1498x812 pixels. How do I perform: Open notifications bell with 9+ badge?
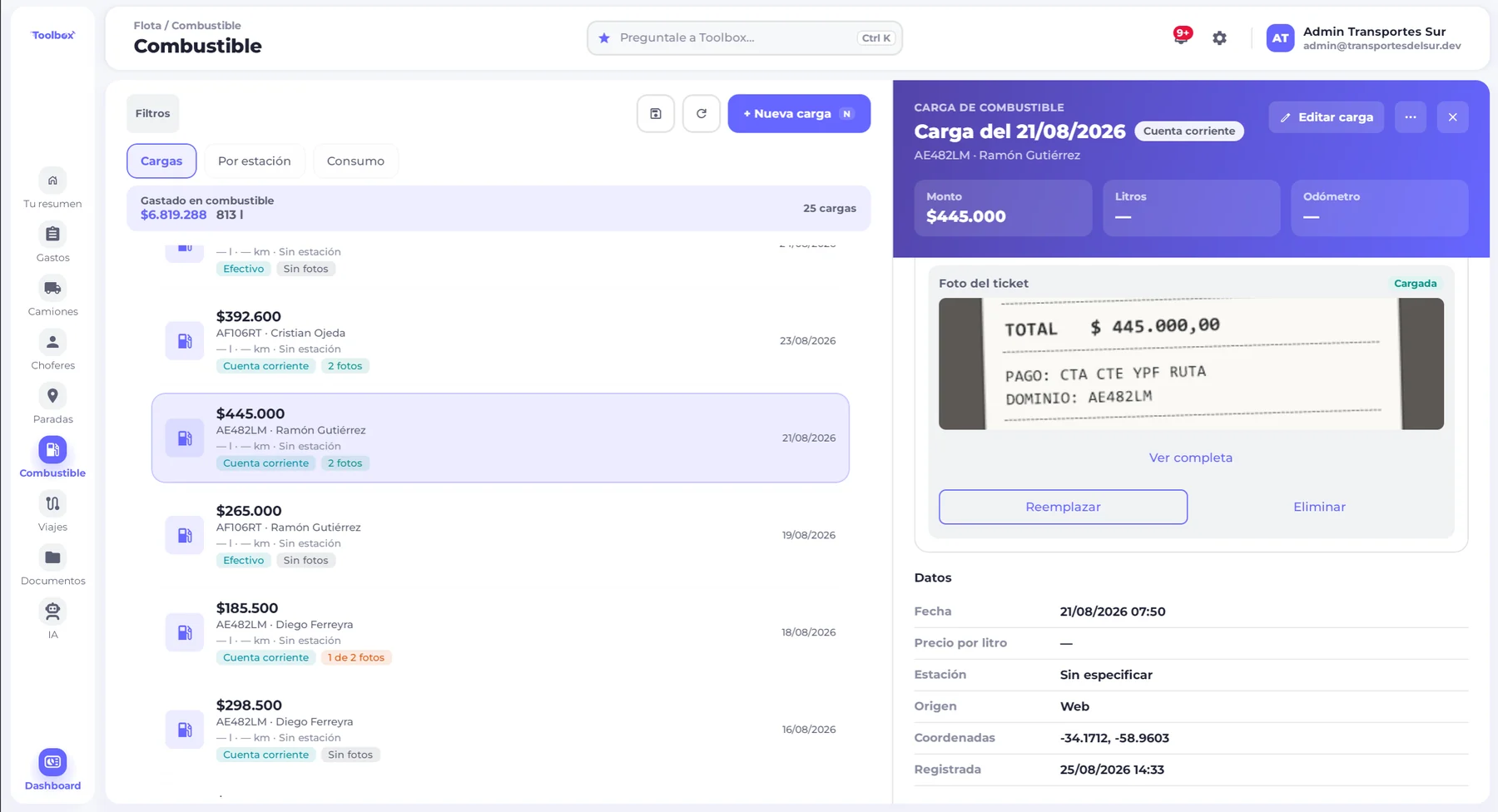tap(1181, 37)
